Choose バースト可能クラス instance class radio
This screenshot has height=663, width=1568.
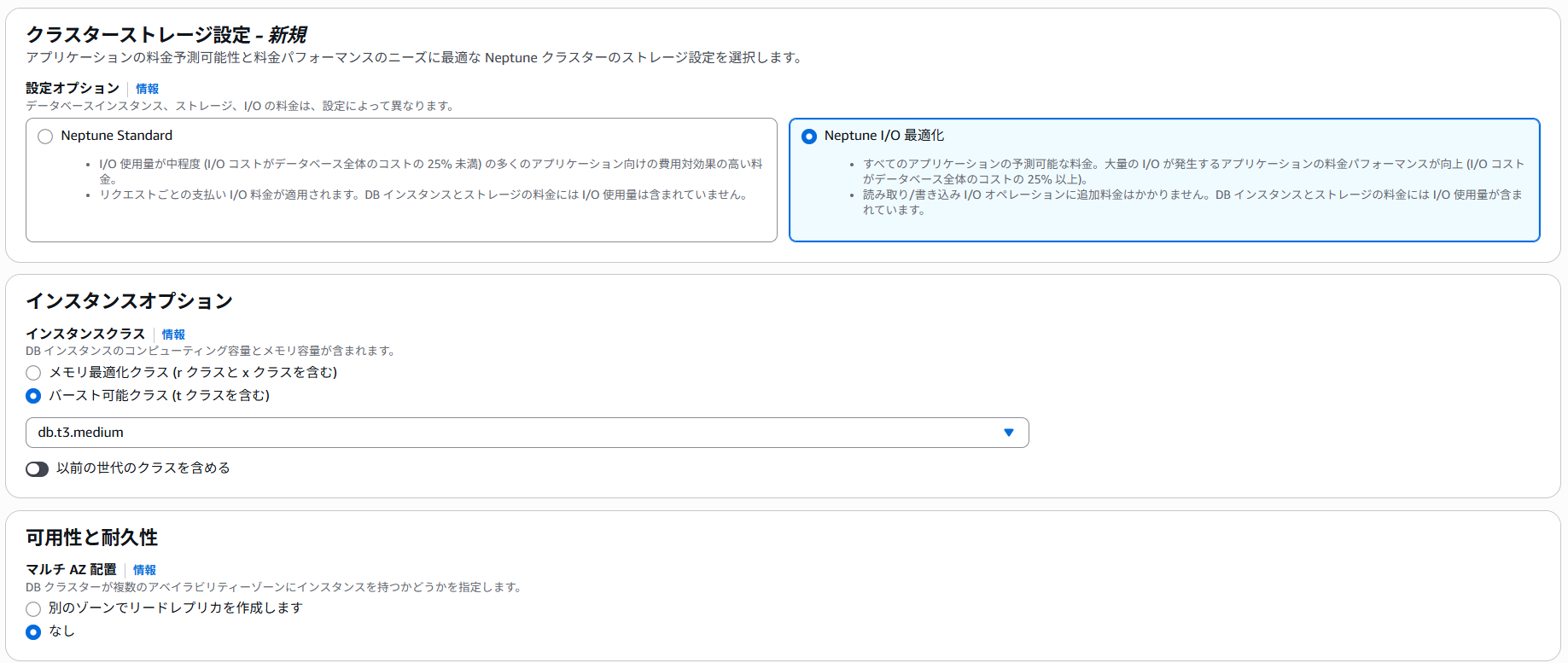pyautogui.click(x=33, y=396)
